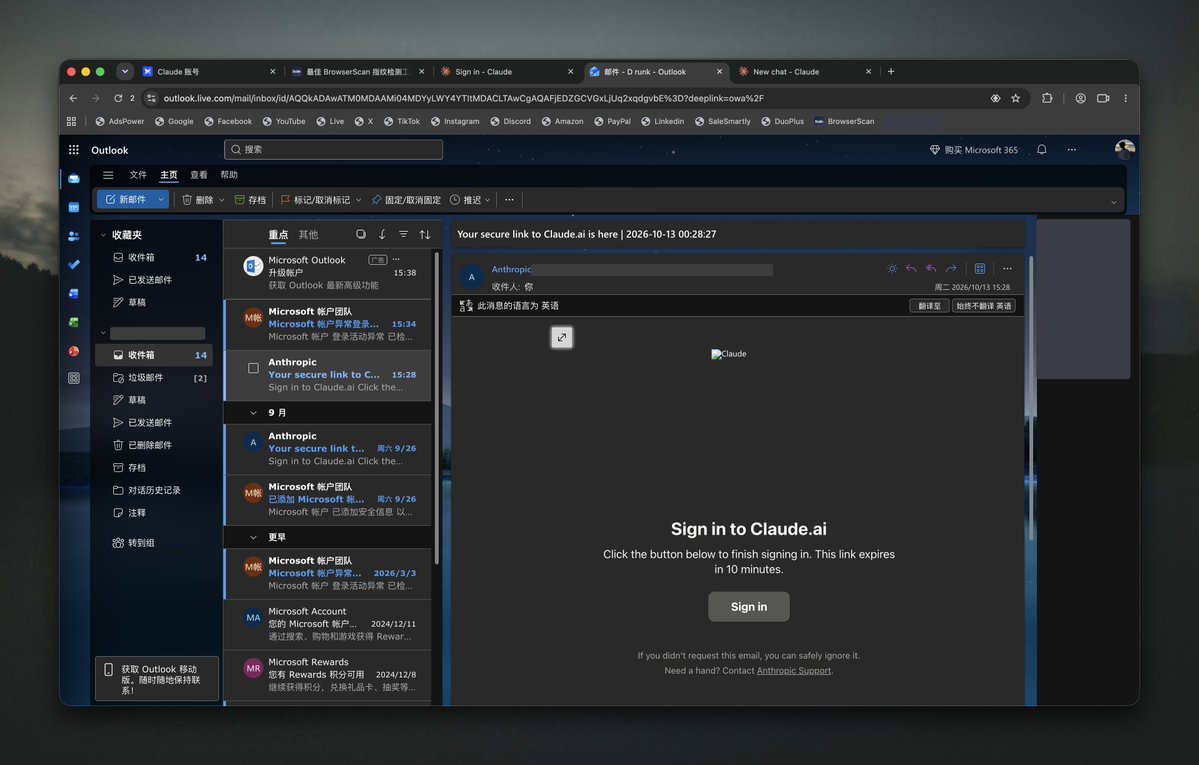
Task: Click the select-all toggle above the message list
Action: (361, 234)
